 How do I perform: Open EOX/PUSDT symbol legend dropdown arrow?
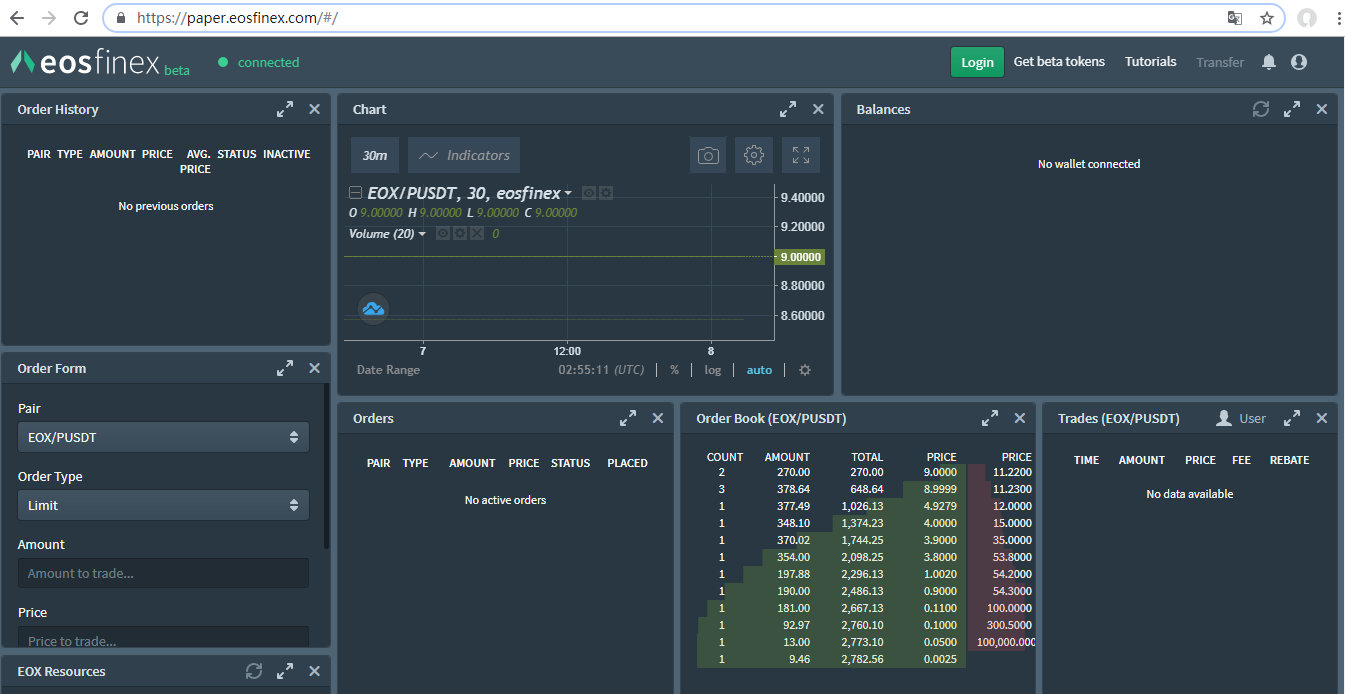click(x=568, y=194)
